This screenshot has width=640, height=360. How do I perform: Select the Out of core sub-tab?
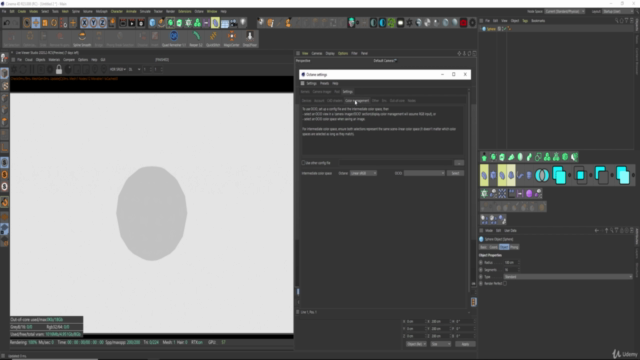(397, 101)
